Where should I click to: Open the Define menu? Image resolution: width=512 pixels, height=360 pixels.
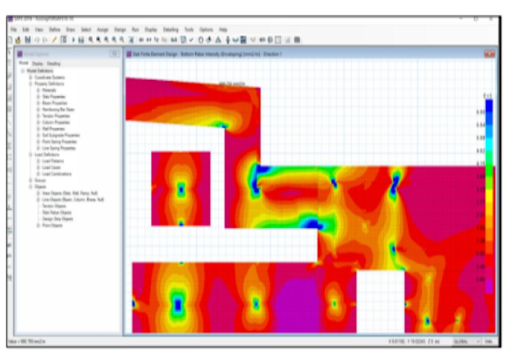55,30
